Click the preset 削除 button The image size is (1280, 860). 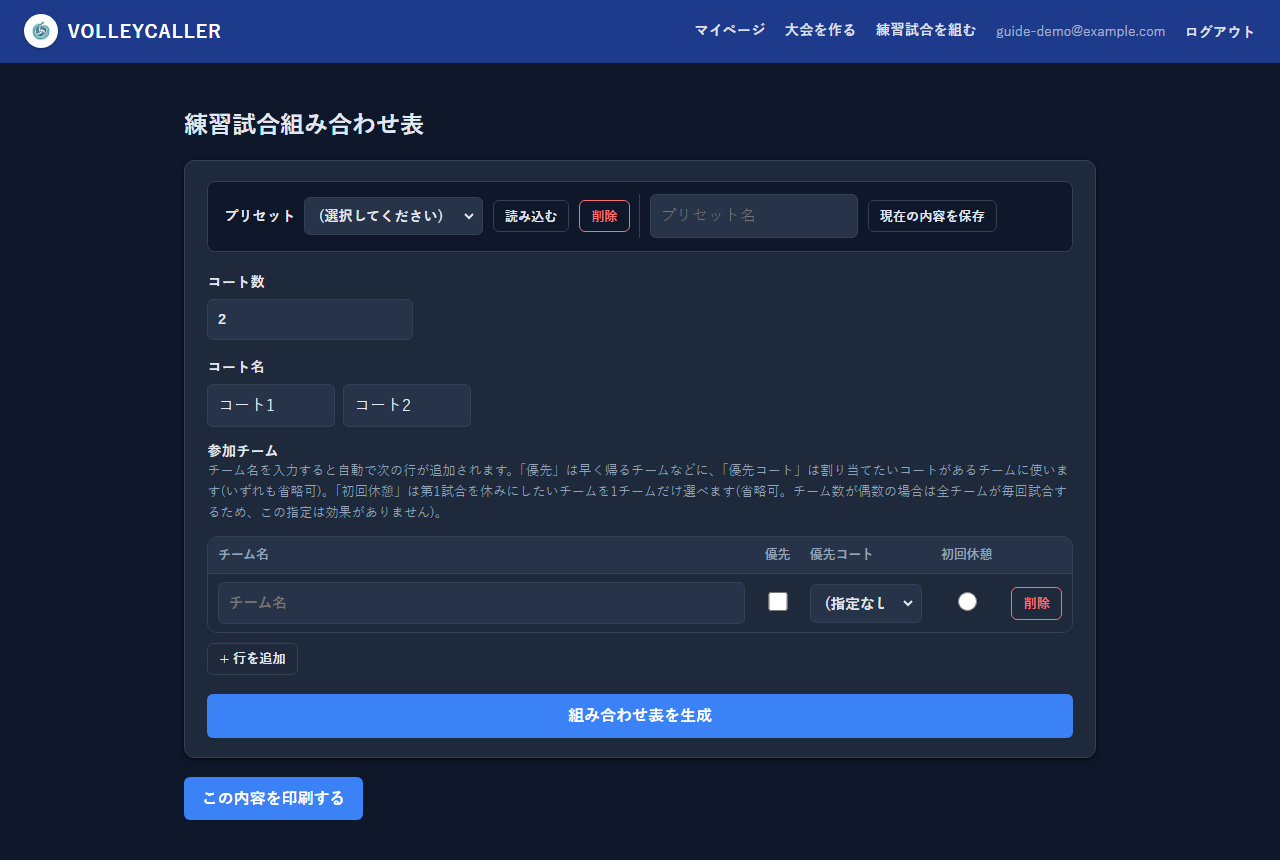(604, 216)
